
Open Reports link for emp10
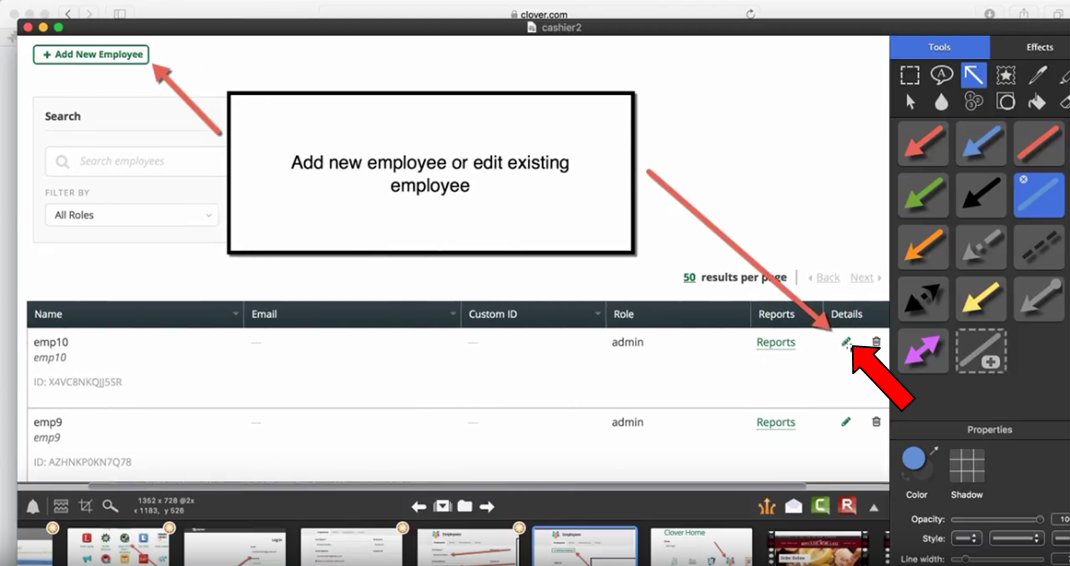pos(776,342)
